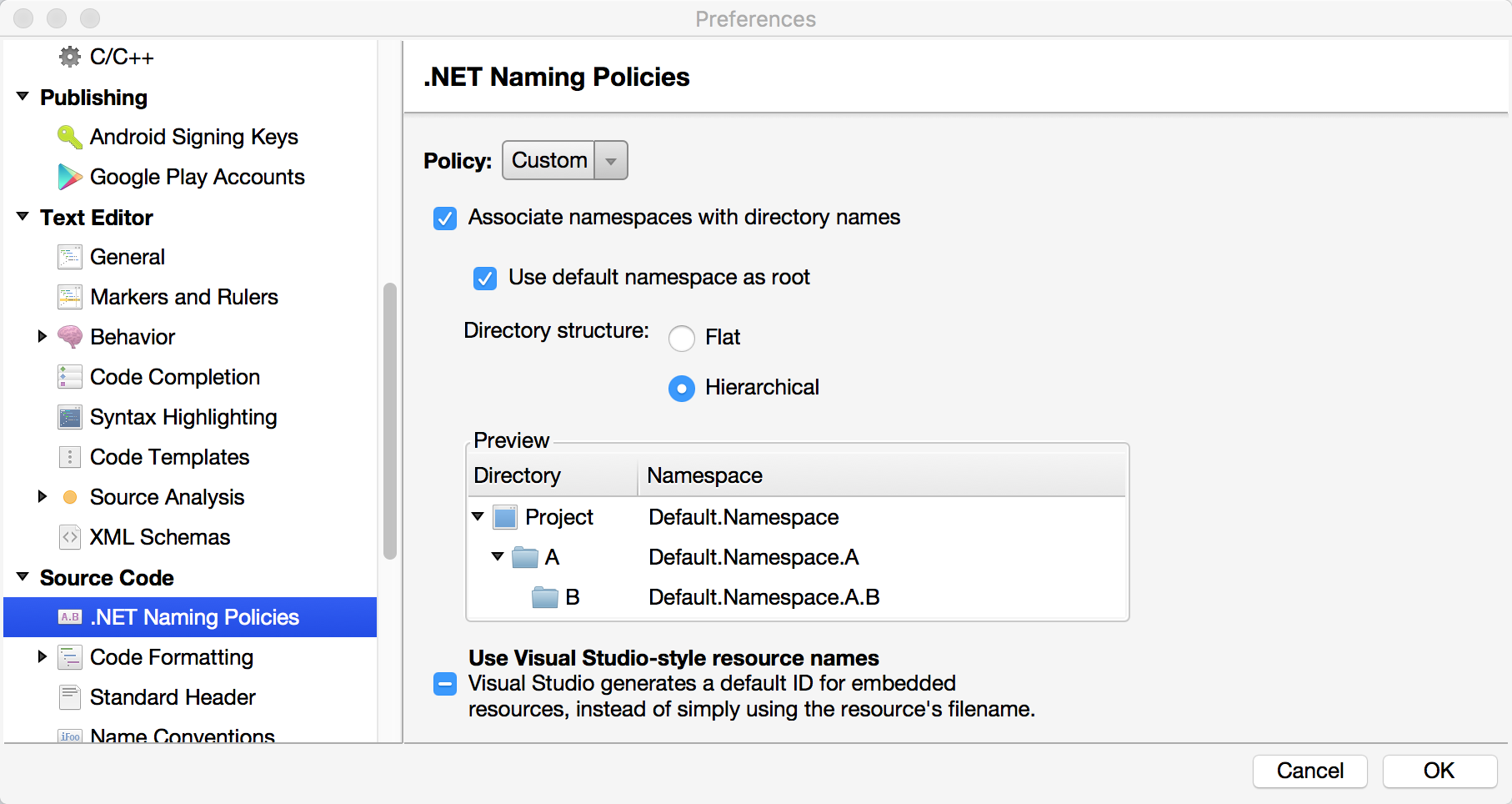Click the Google Play Accounts icon
Image resolution: width=1512 pixels, height=804 pixels.
[69, 177]
